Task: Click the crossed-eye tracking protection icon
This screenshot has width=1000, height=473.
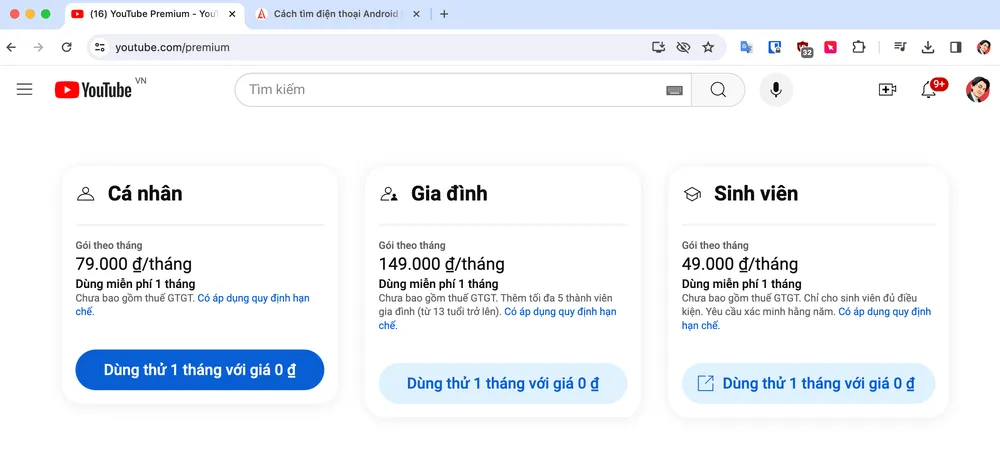Action: (683, 47)
